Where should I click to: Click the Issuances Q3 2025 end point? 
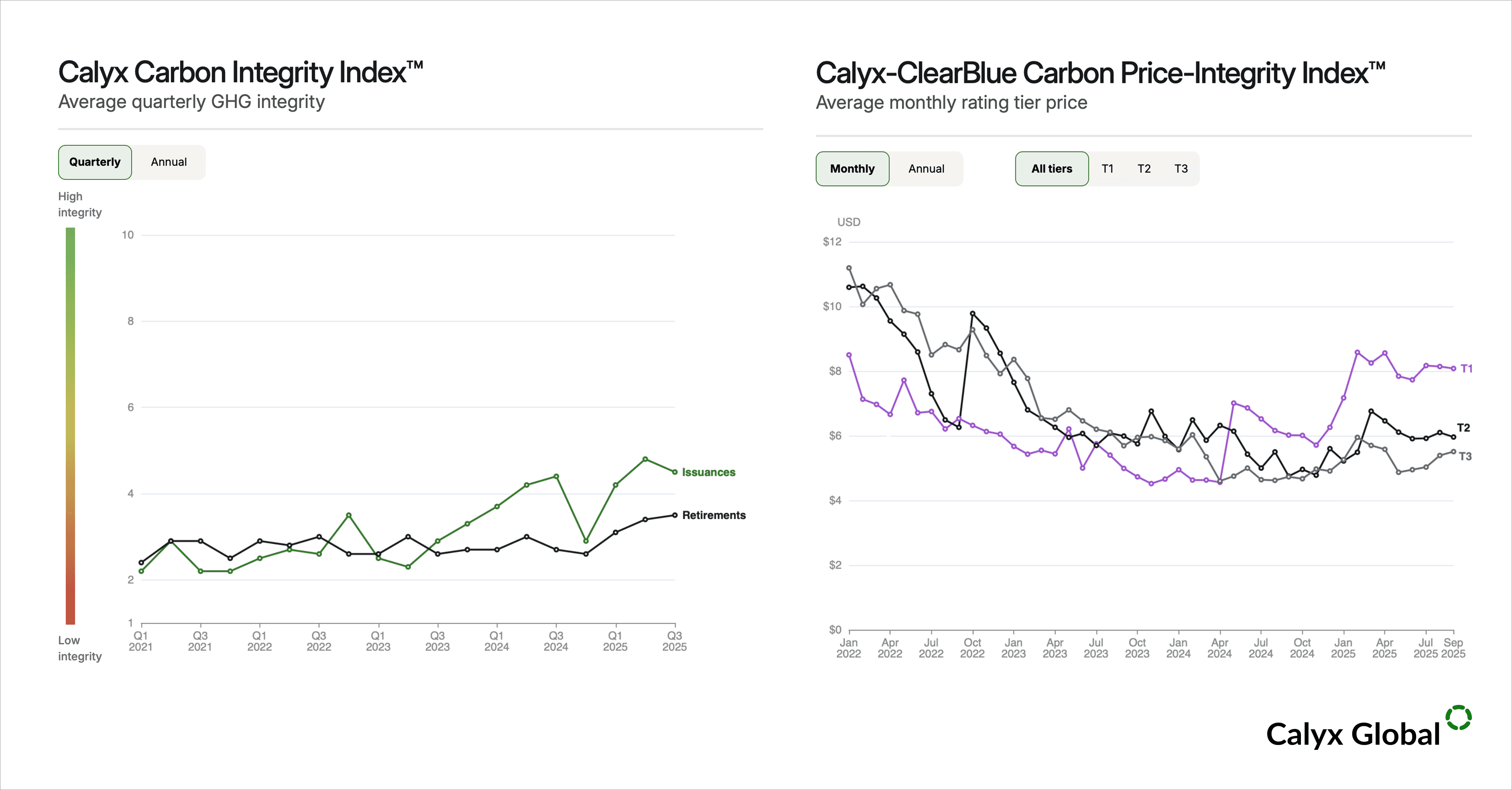pyautogui.click(x=675, y=472)
